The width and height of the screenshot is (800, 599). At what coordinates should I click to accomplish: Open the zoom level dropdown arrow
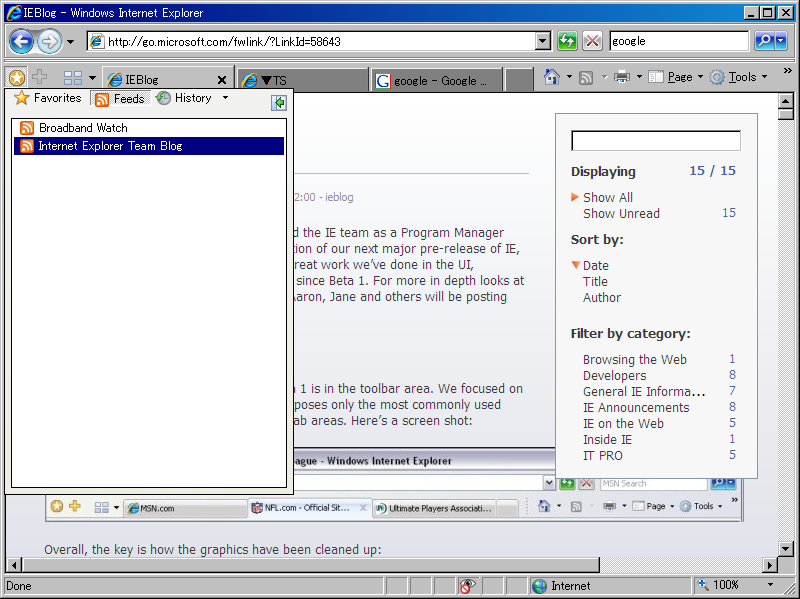pyautogui.click(x=770, y=585)
